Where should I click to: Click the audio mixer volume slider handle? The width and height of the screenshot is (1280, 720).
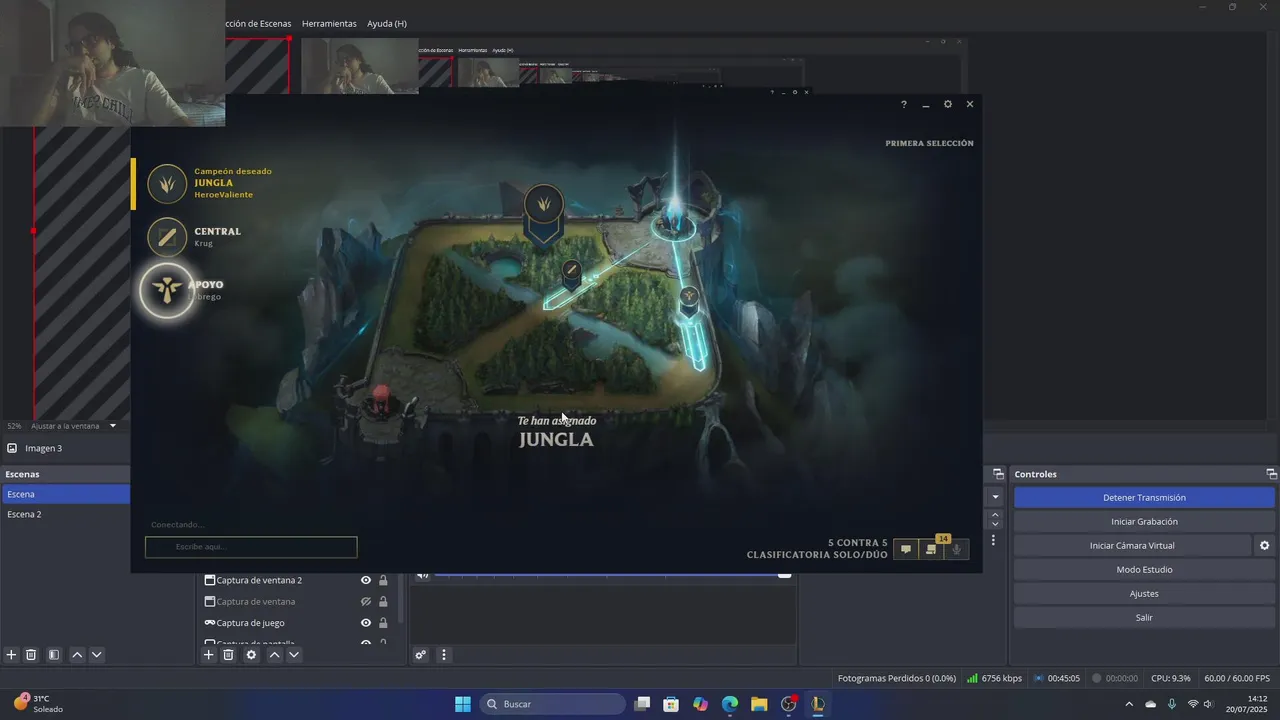(785, 574)
